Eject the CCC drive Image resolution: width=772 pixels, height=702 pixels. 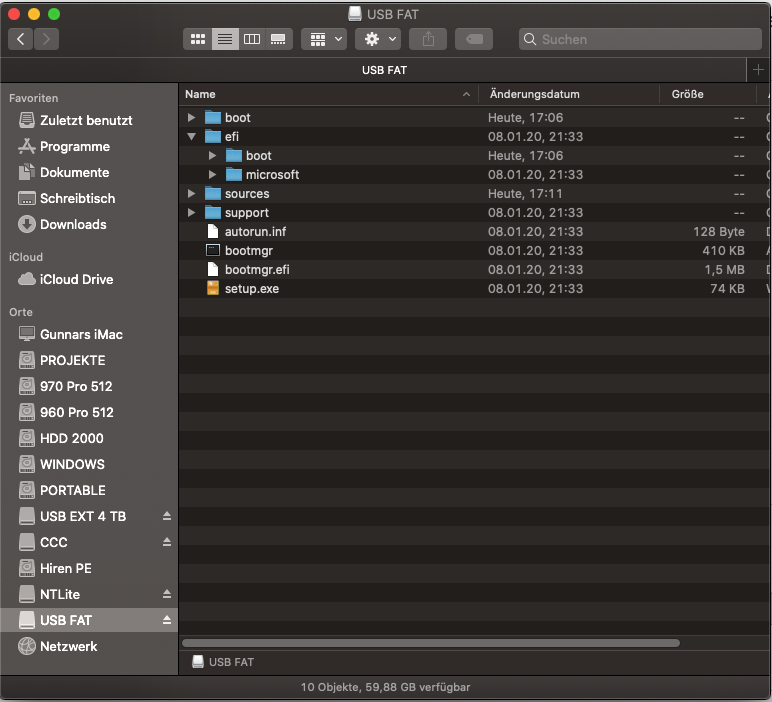coord(167,542)
